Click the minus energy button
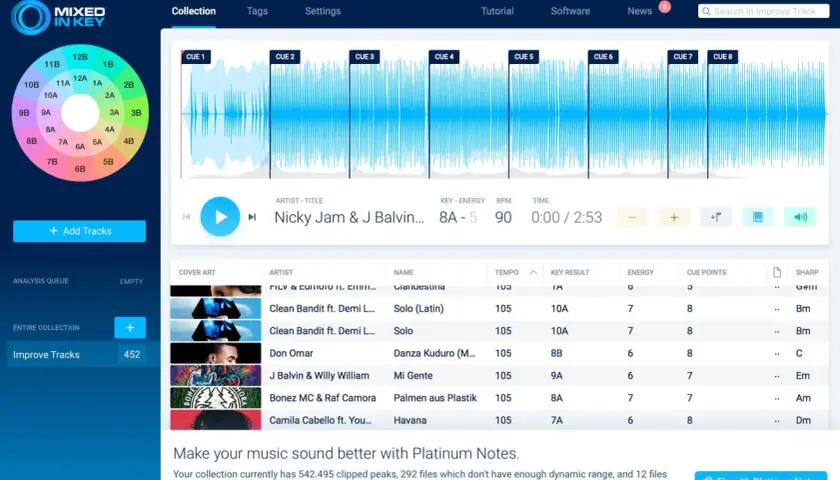 point(632,217)
